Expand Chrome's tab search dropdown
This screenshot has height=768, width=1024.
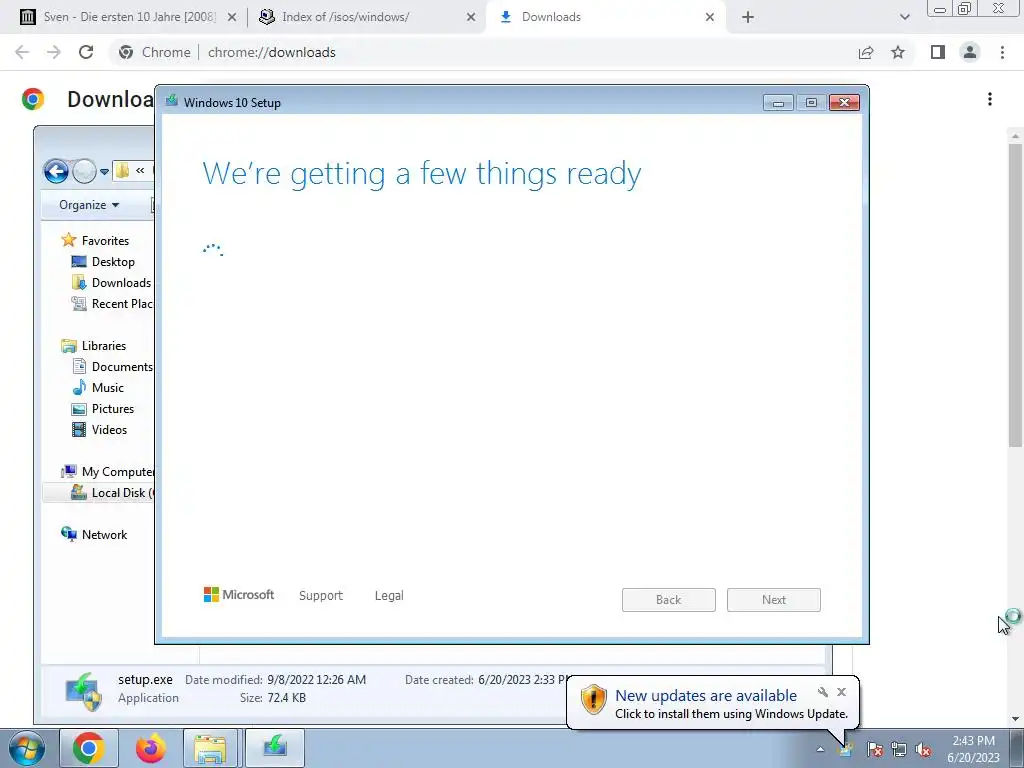904,17
